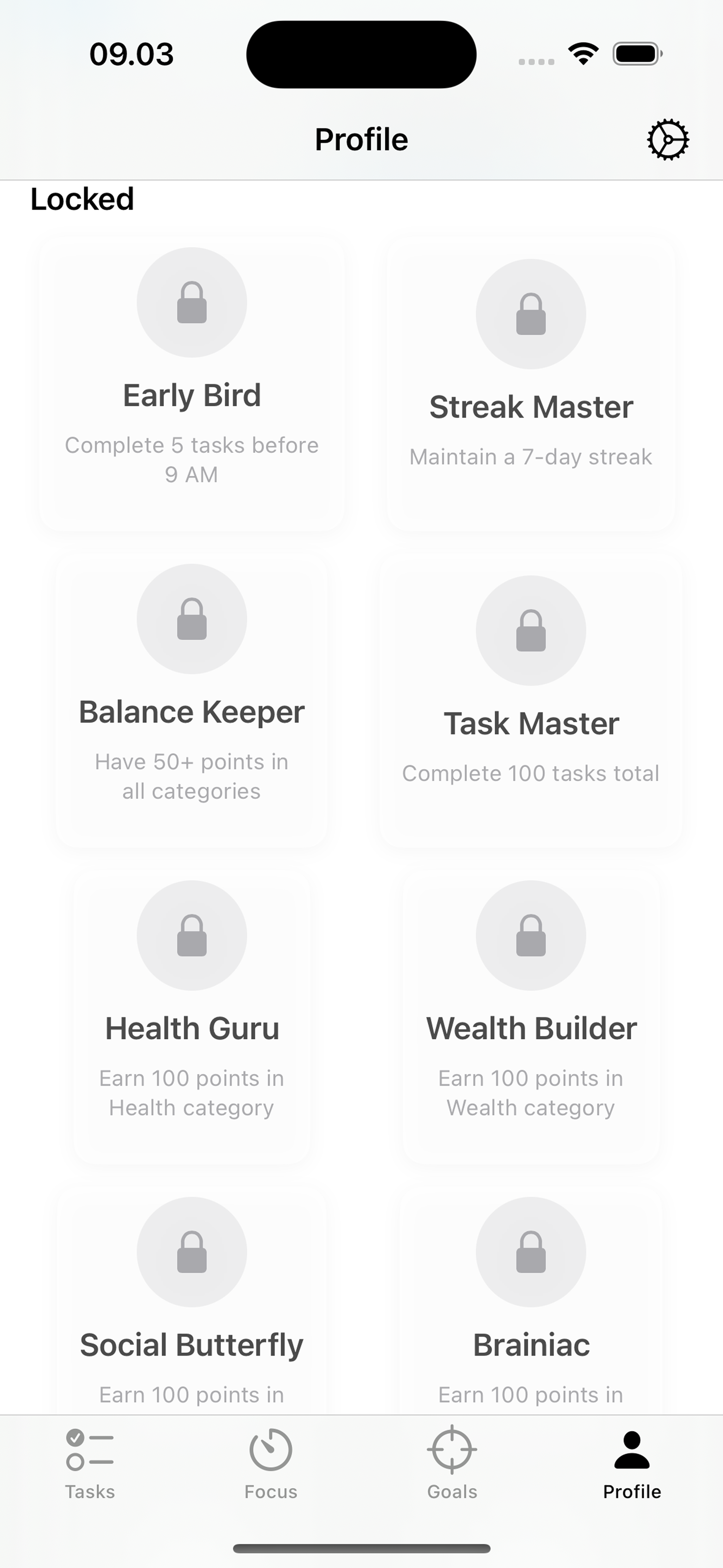Image resolution: width=723 pixels, height=1568 pixels.
Task: Tap the Health Guru lock icon
Action: click(192, 936)
